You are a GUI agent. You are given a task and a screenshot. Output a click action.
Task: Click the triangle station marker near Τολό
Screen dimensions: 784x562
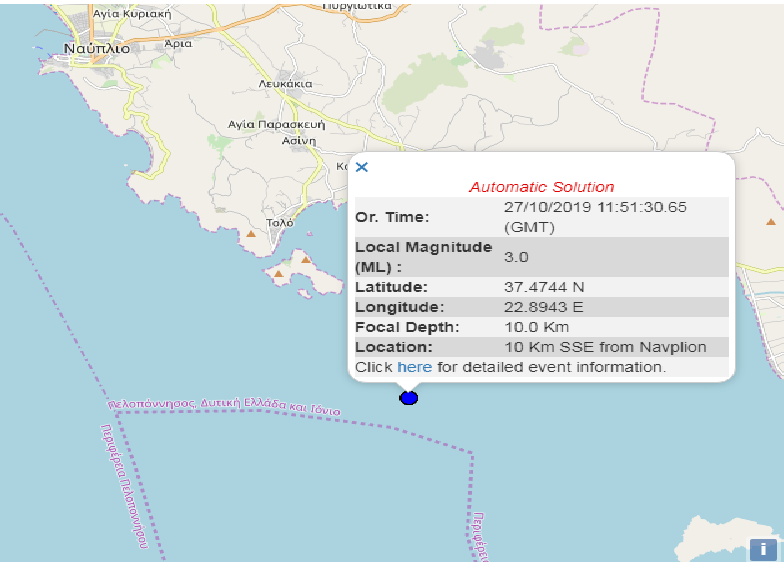[x=251, y=235]
